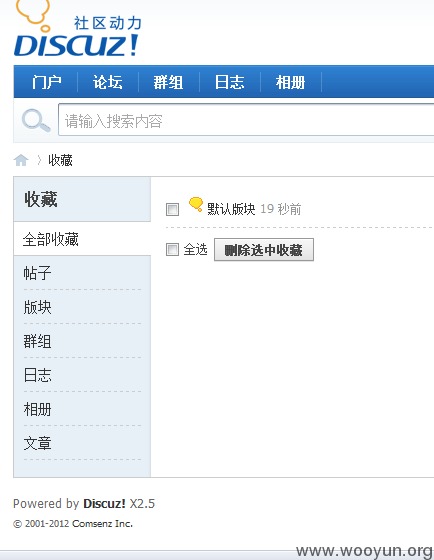Select 群组 in the favorites sidebar
Viewport: 434px width, 560px height.
point(38,341)
